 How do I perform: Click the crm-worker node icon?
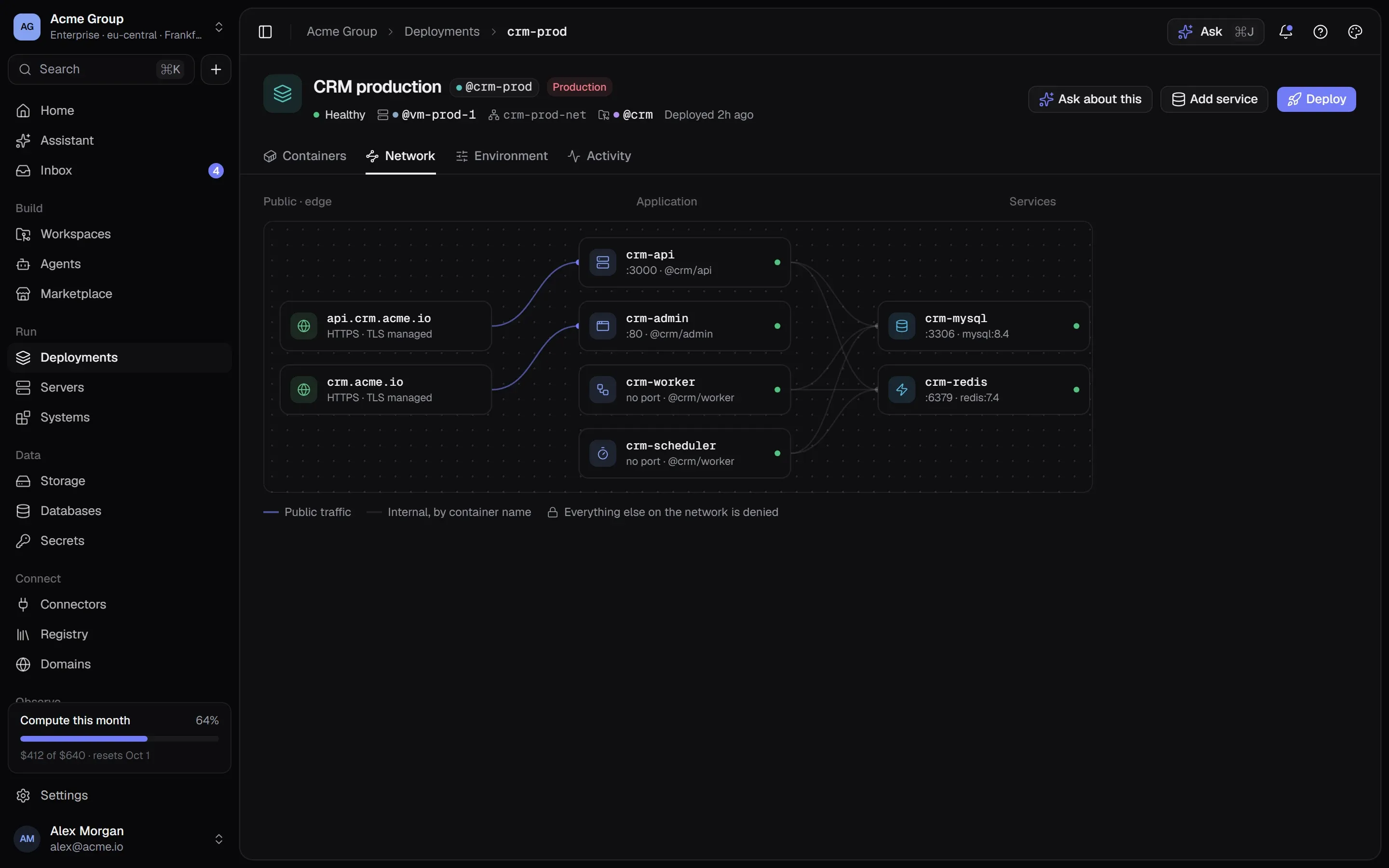[603, 390]
